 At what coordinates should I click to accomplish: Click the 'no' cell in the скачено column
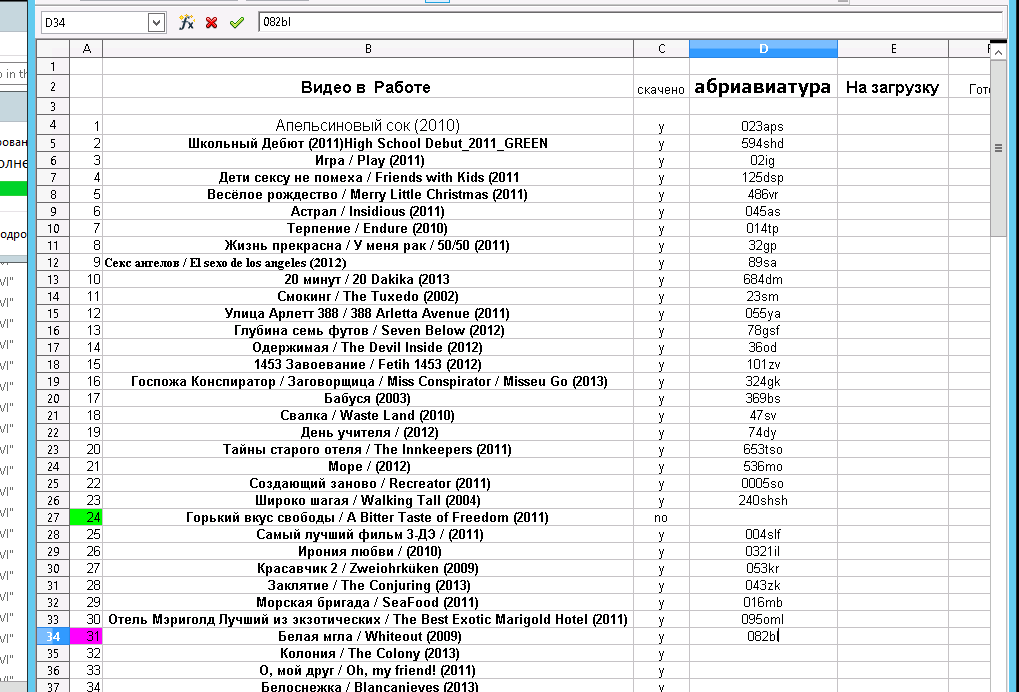662,518
